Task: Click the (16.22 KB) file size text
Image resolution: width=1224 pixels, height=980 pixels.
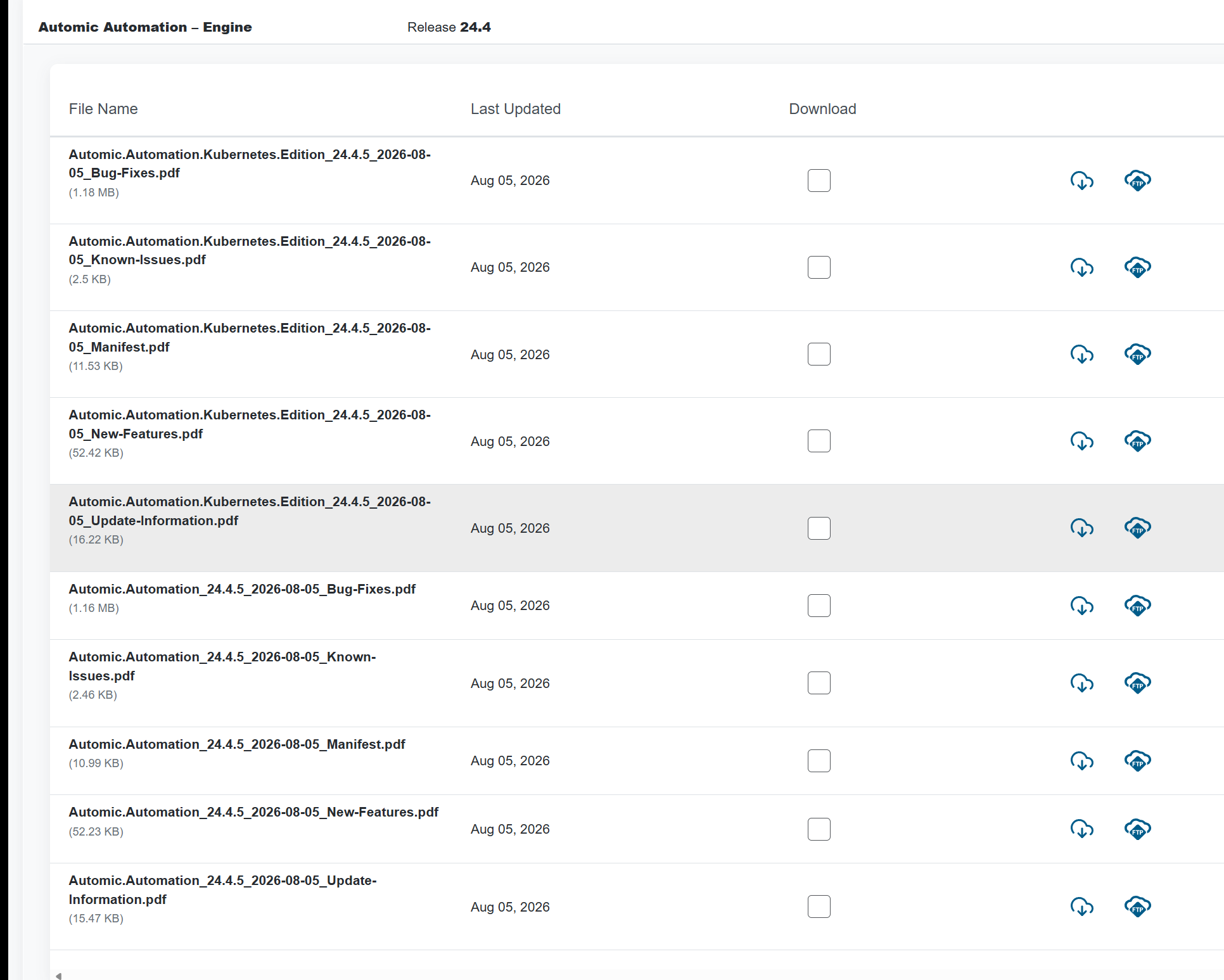Action: tap(96, 540)
